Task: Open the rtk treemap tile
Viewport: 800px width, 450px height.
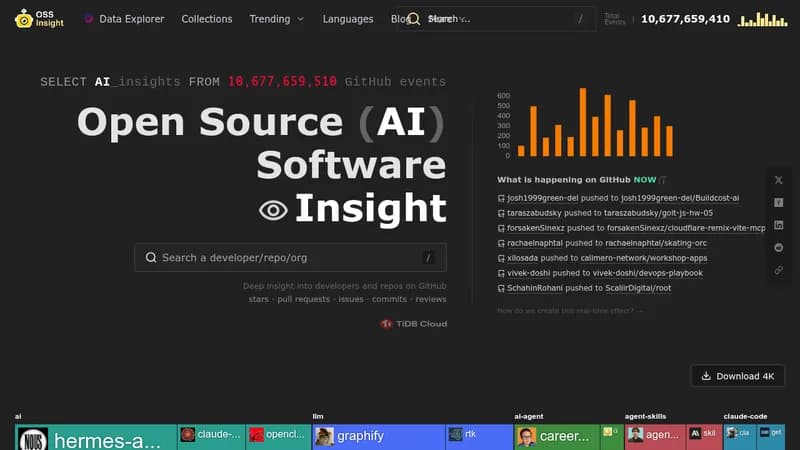Action: coord(479,436)
